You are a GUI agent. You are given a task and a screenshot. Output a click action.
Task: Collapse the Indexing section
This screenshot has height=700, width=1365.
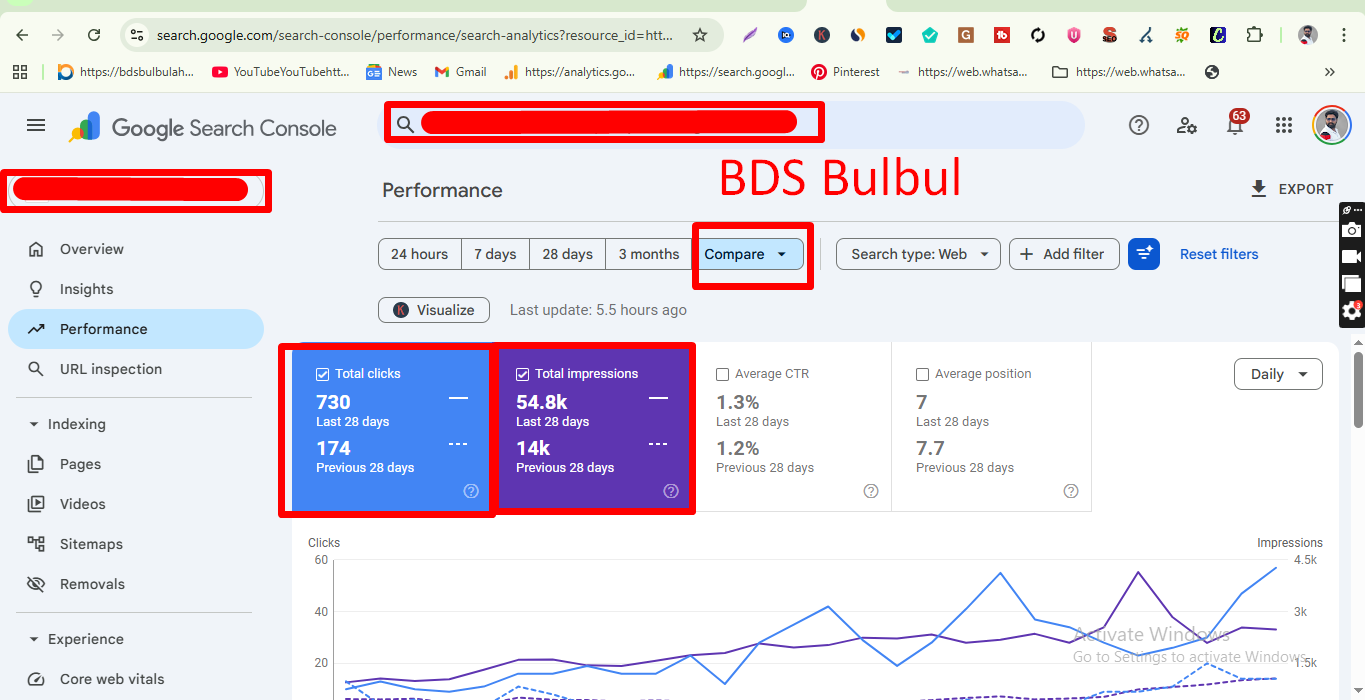point(34,424)
